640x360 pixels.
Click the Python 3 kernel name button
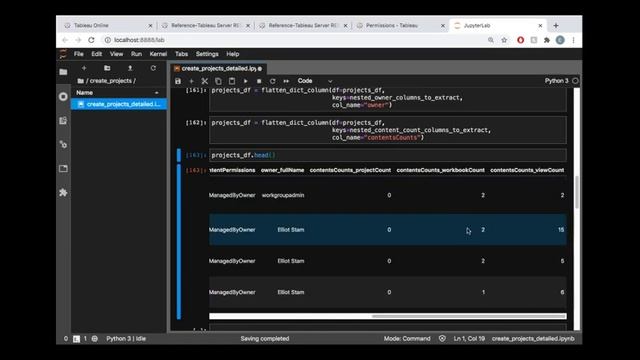pyautogui.click(x=556, y=81)
